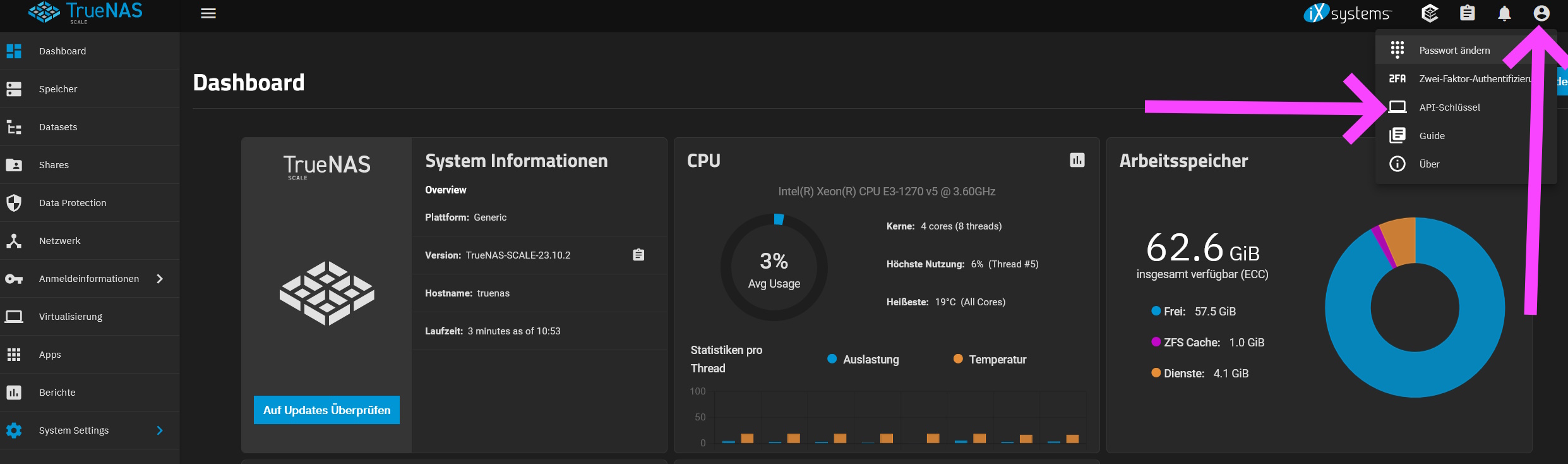Open the user account icon
This screenshot has width=1568, height=464.
1541,13
